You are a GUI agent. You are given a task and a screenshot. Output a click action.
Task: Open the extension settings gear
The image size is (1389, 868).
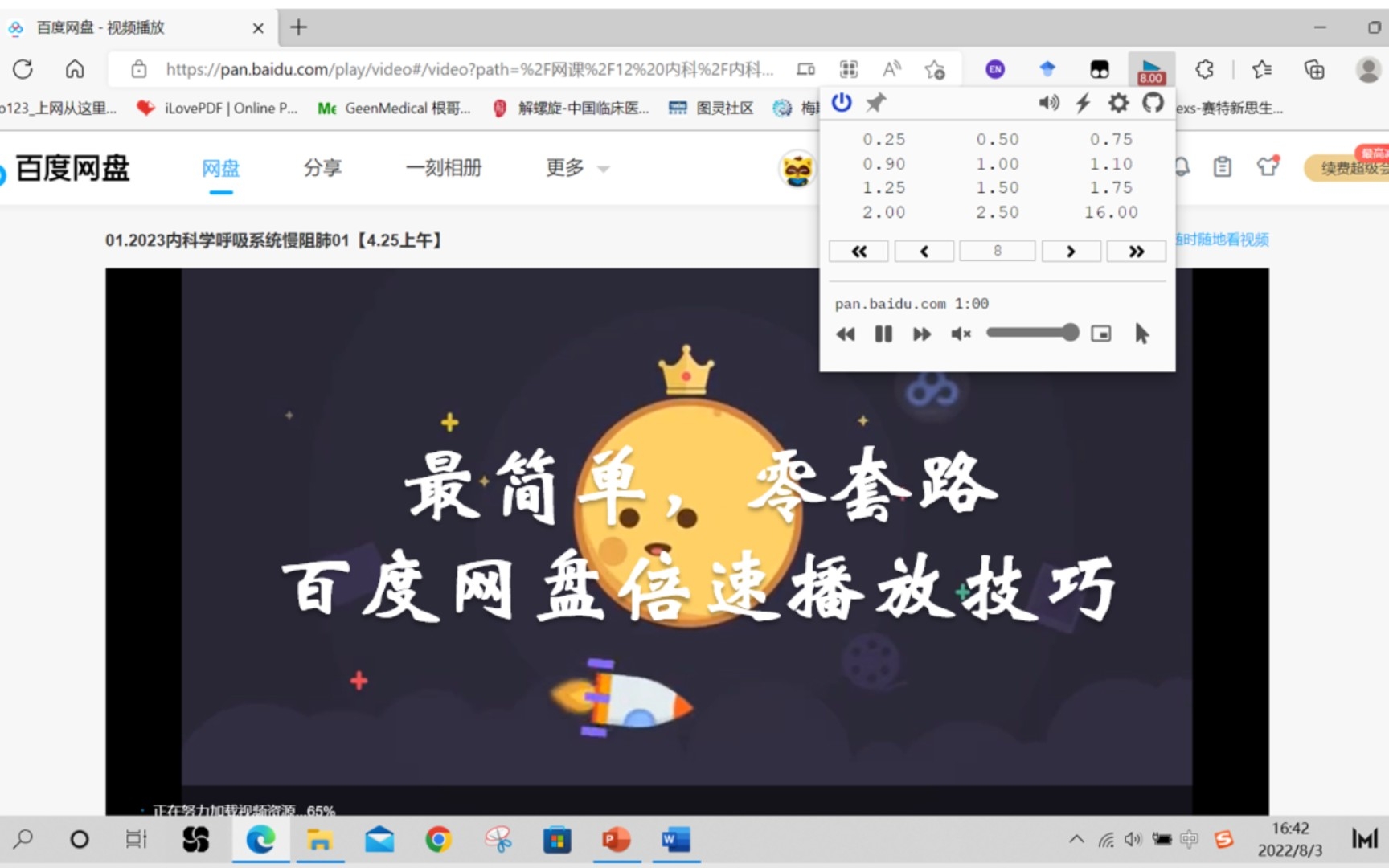point(1118,103)
